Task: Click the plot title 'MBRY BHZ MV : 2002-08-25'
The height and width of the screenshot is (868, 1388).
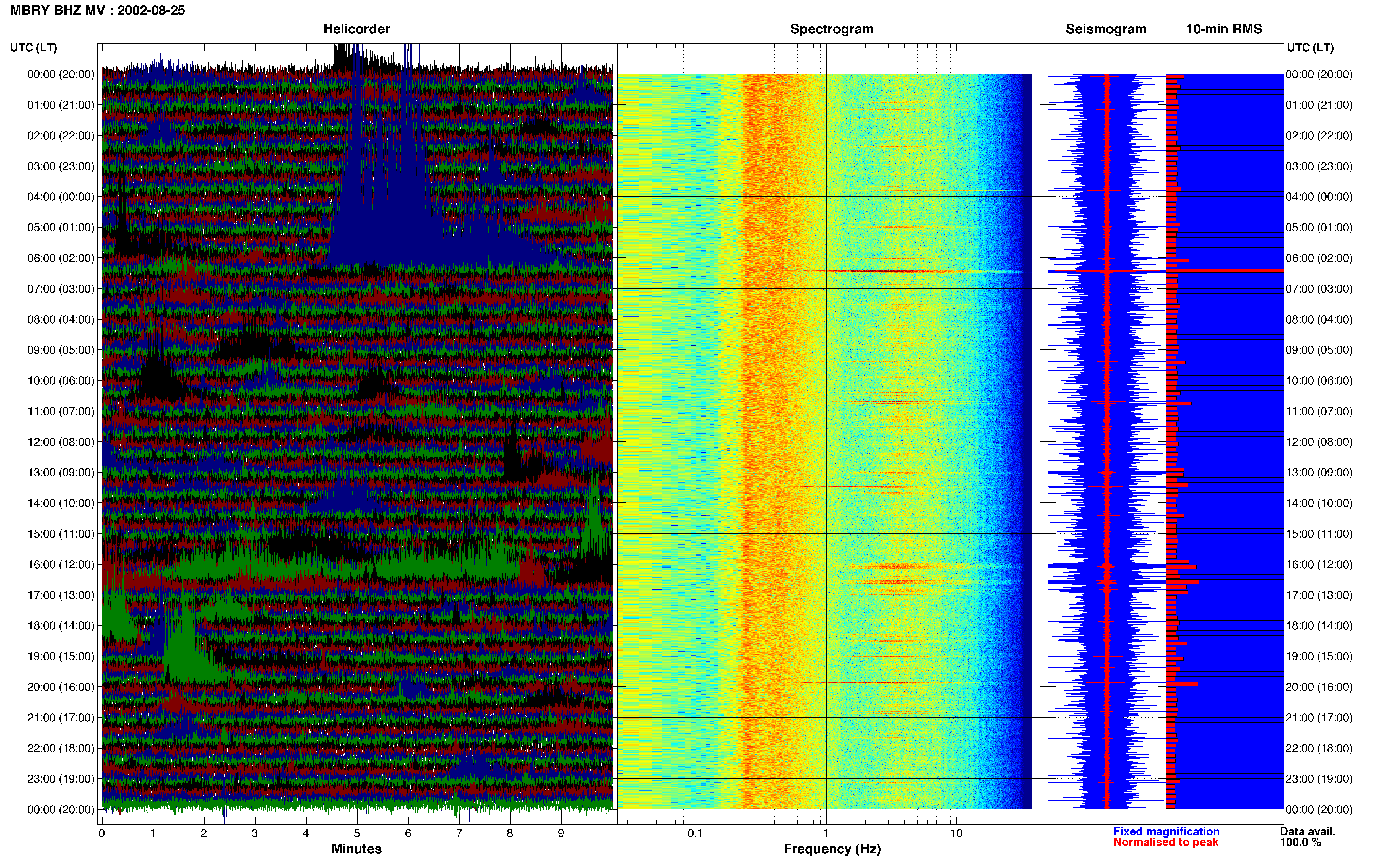Action: coord(98,10)
